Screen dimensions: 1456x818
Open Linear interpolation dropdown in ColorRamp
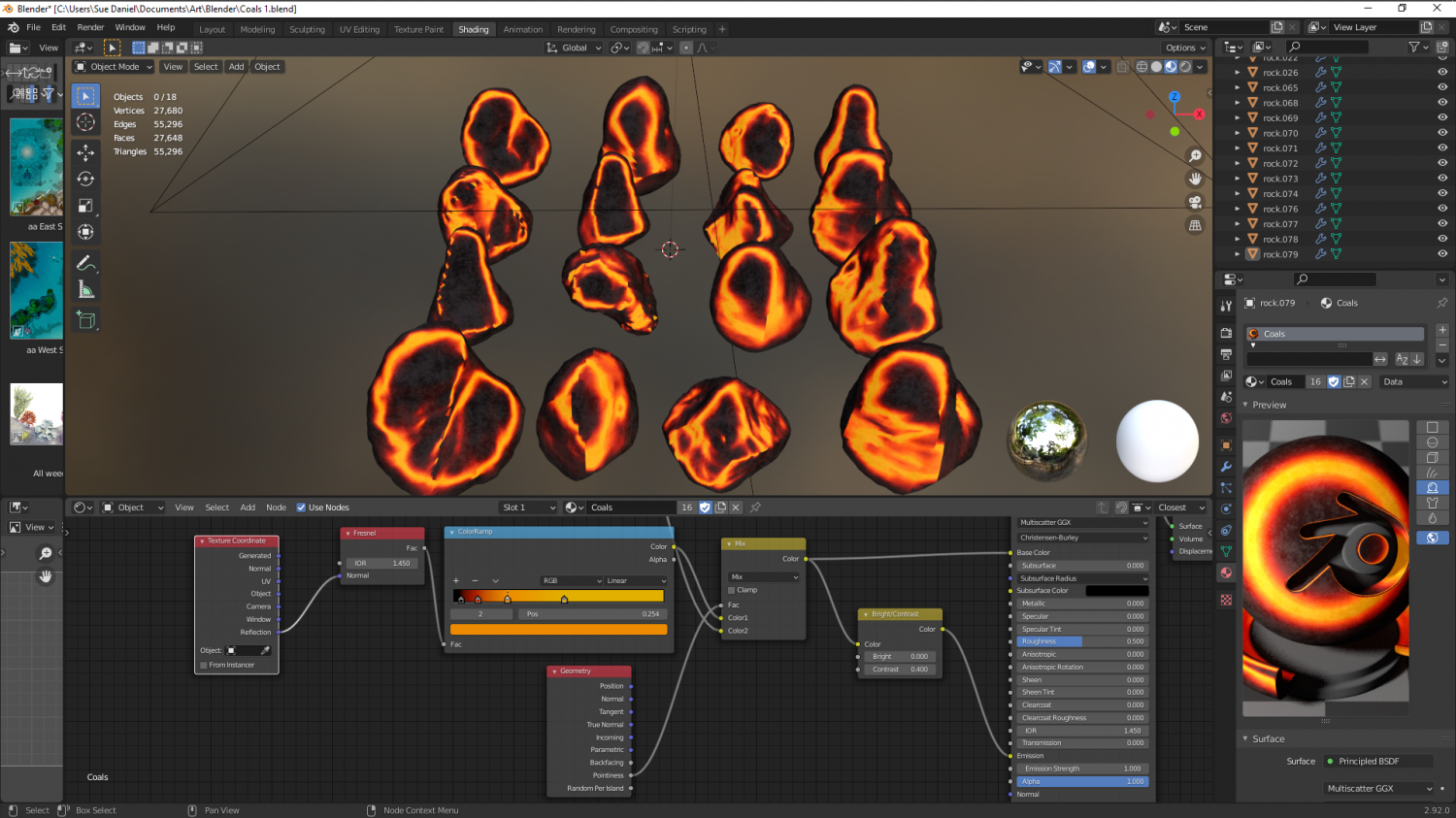(636, 580)
